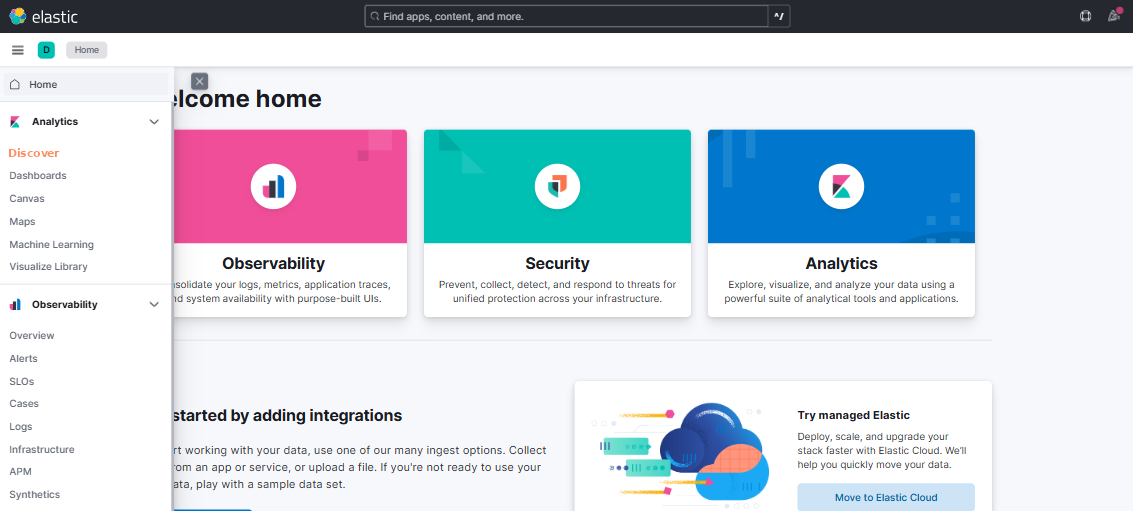Click the Analytics card Kibana icon
Screen dimensions: 1133x511
coord(841,186)
